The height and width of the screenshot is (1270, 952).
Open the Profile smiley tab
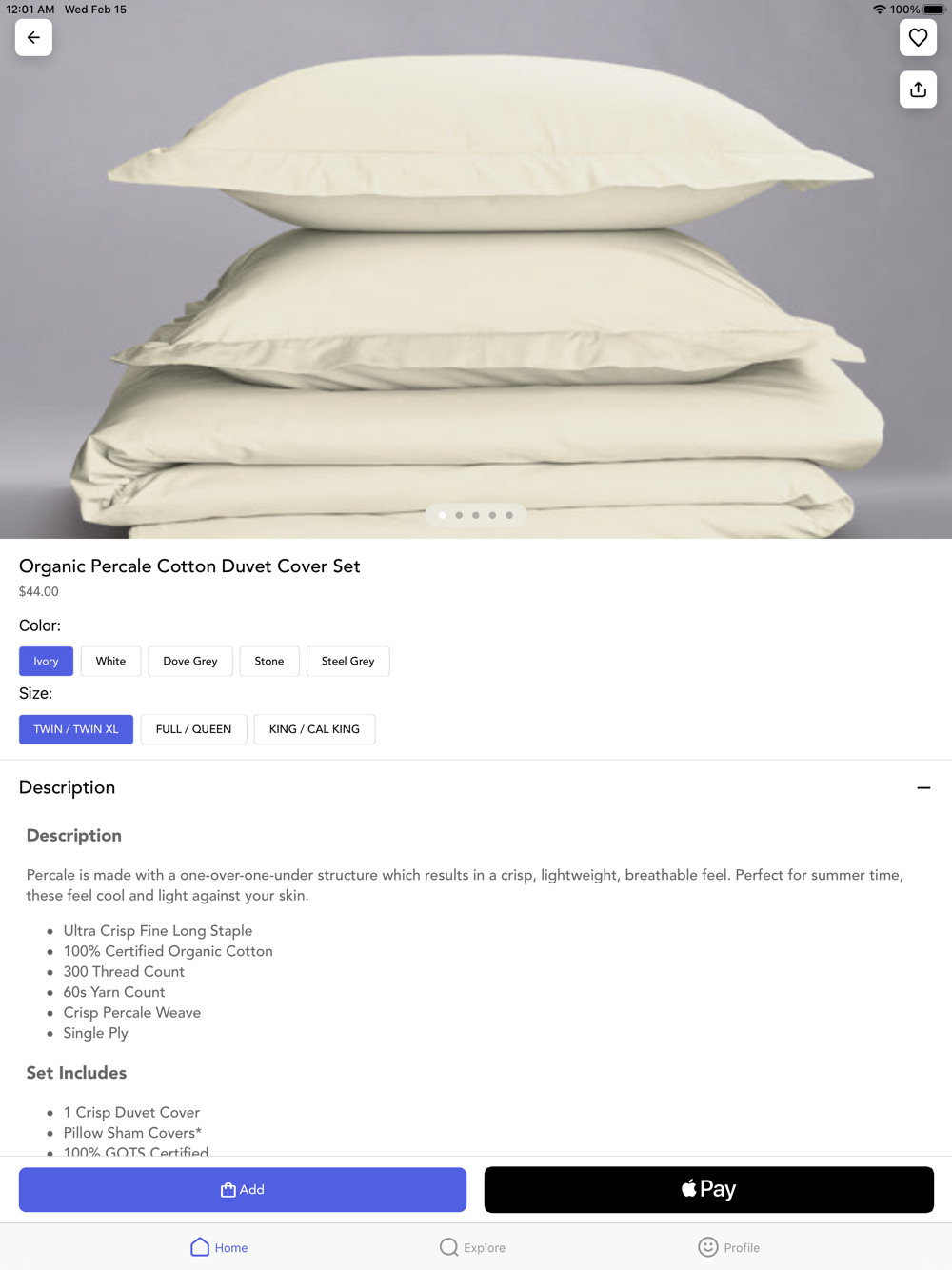(x=728, y=1247)
